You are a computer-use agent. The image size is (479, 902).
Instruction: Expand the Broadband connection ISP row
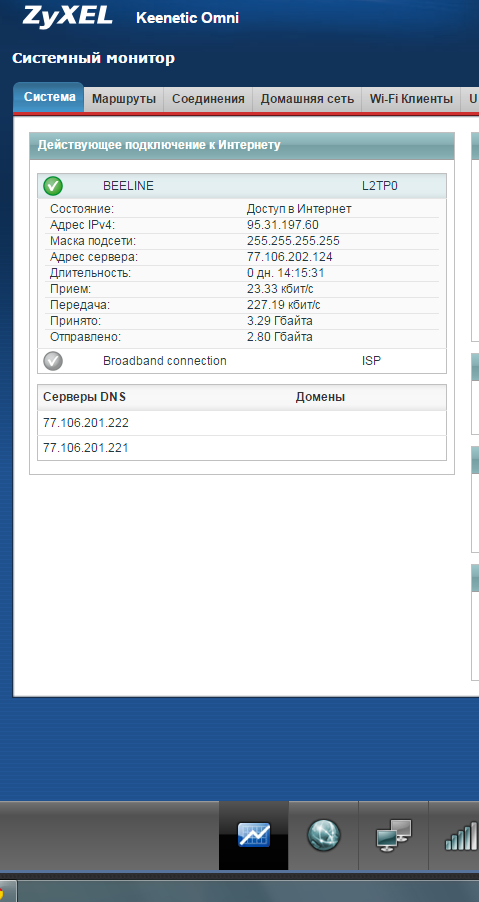tap(242, 361)
